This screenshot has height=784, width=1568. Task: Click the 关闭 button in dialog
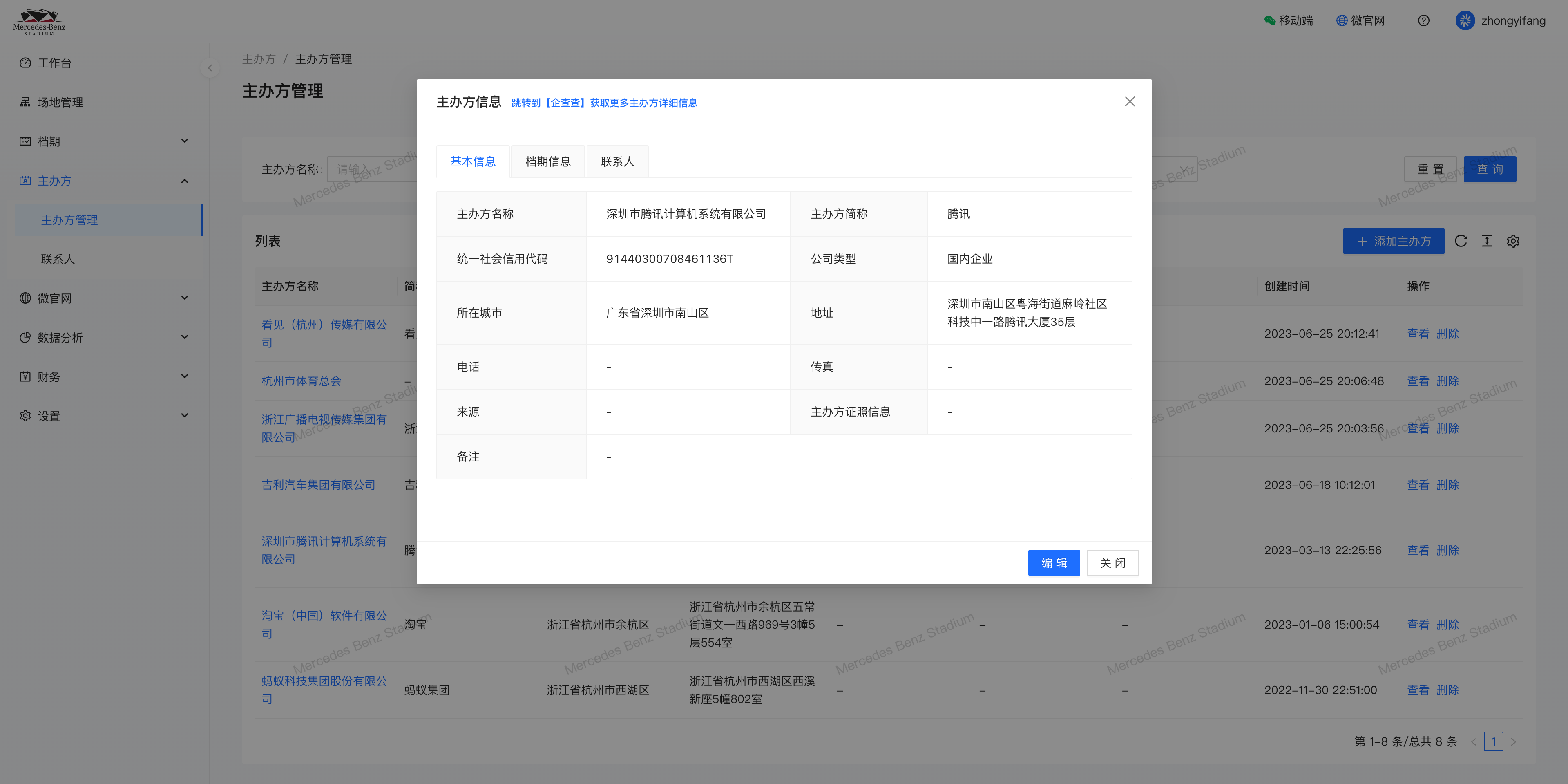(x=1112, y=563)
